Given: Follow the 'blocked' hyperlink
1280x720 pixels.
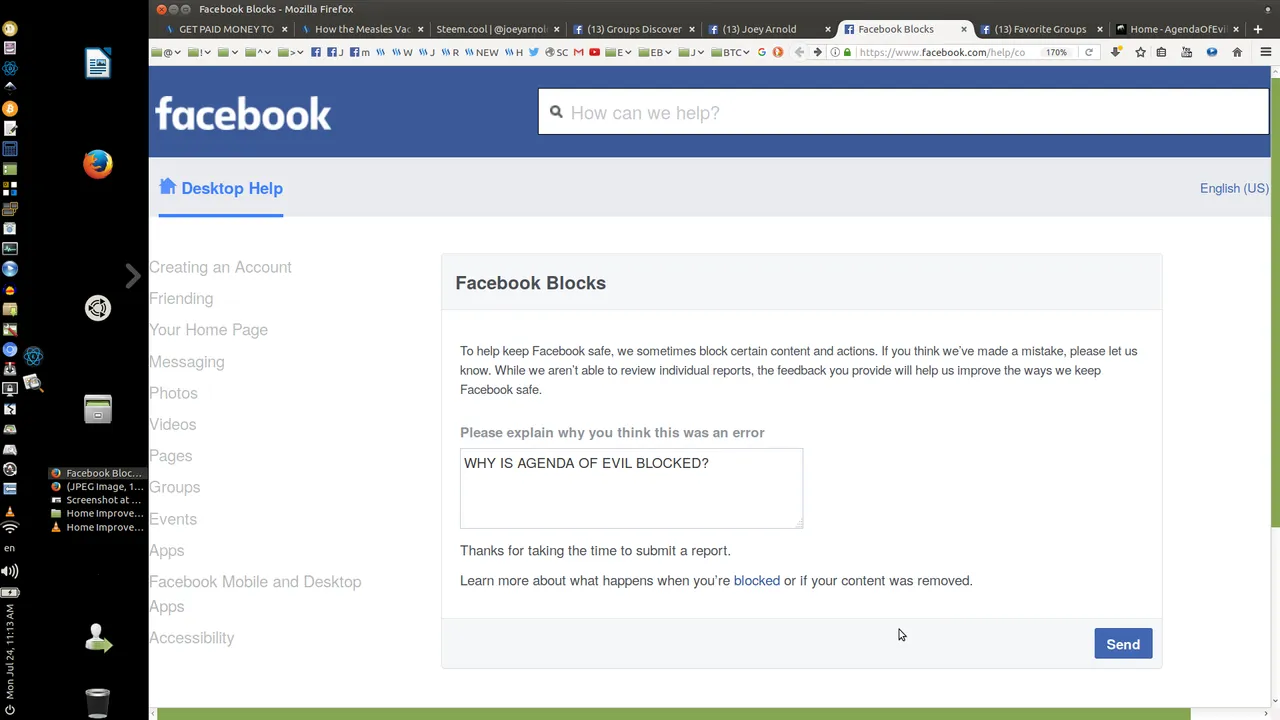Looking at the screenshot, I should pyautogui.click(x=757, y=580).
